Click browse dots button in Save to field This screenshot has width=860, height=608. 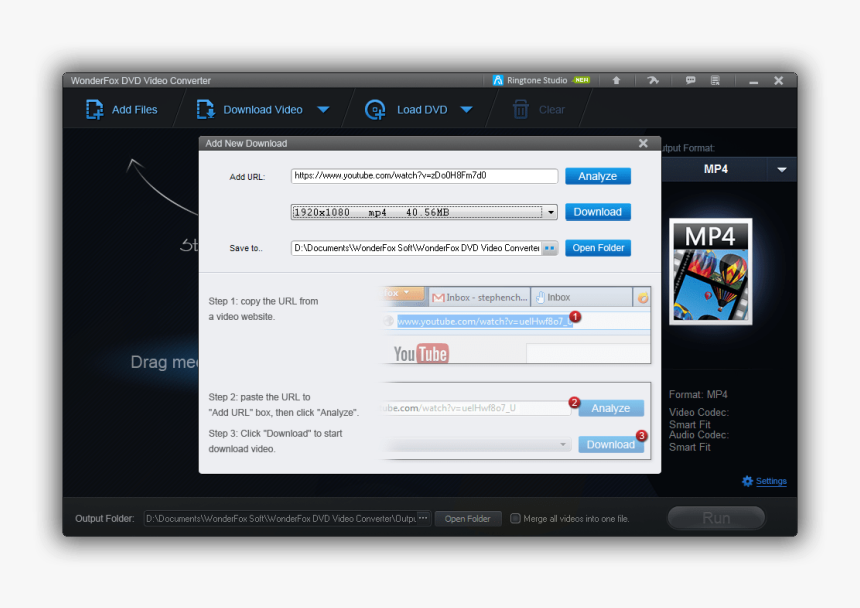(x=550, y=248)
